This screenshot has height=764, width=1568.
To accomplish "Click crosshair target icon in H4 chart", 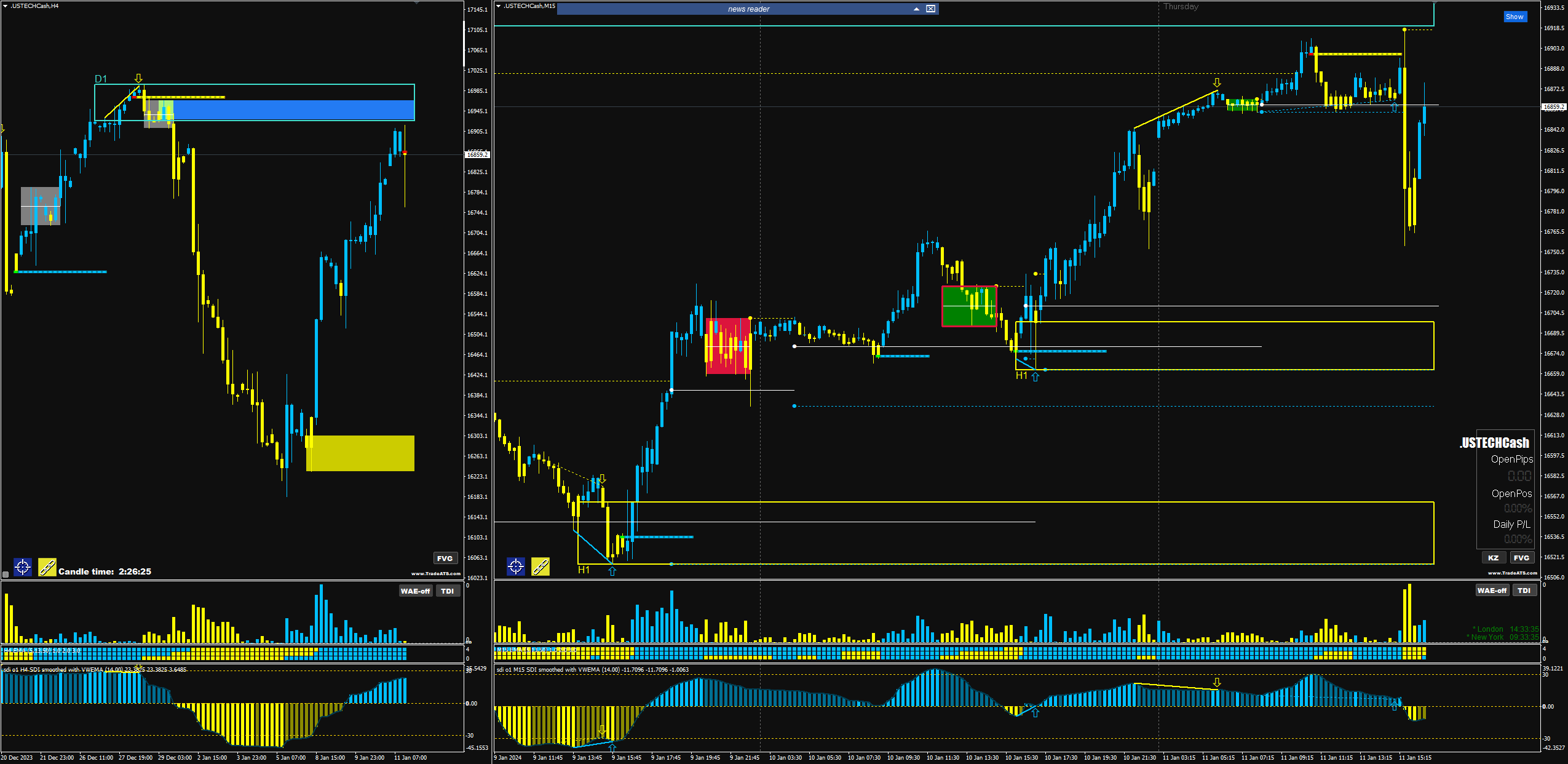I will 23,567.
